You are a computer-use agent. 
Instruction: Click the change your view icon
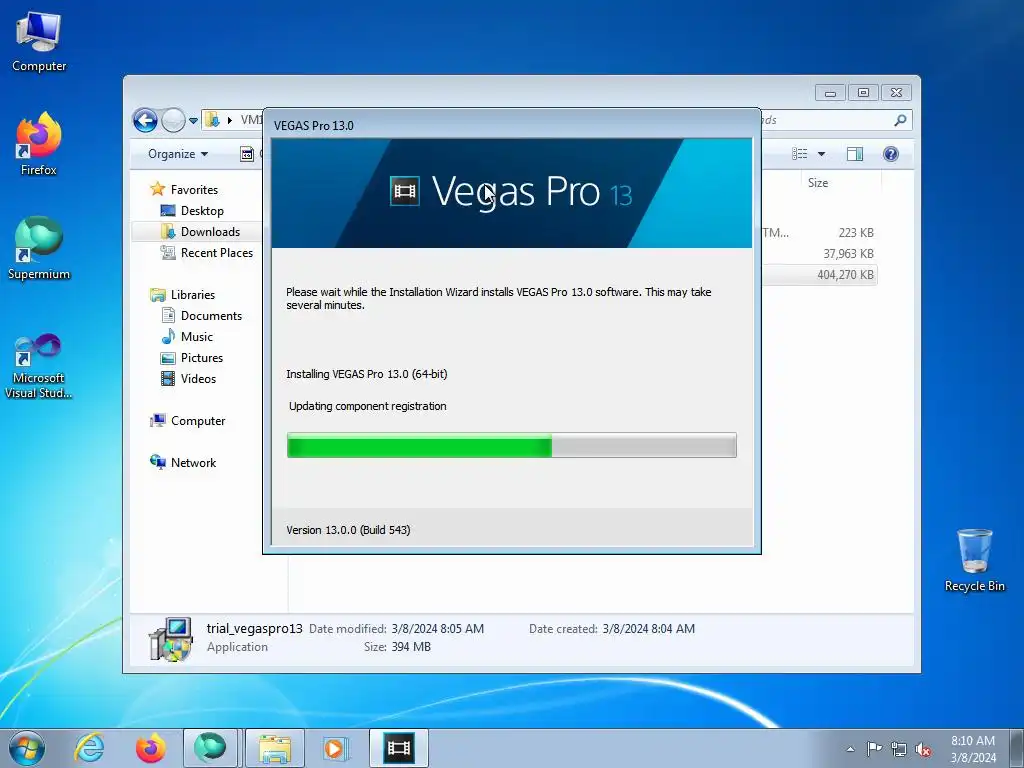pos(799,154)
